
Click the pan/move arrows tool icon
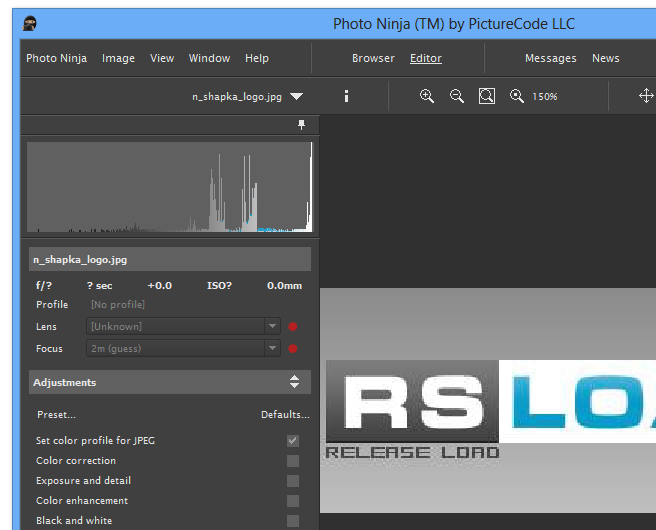(x=646, y=96)
